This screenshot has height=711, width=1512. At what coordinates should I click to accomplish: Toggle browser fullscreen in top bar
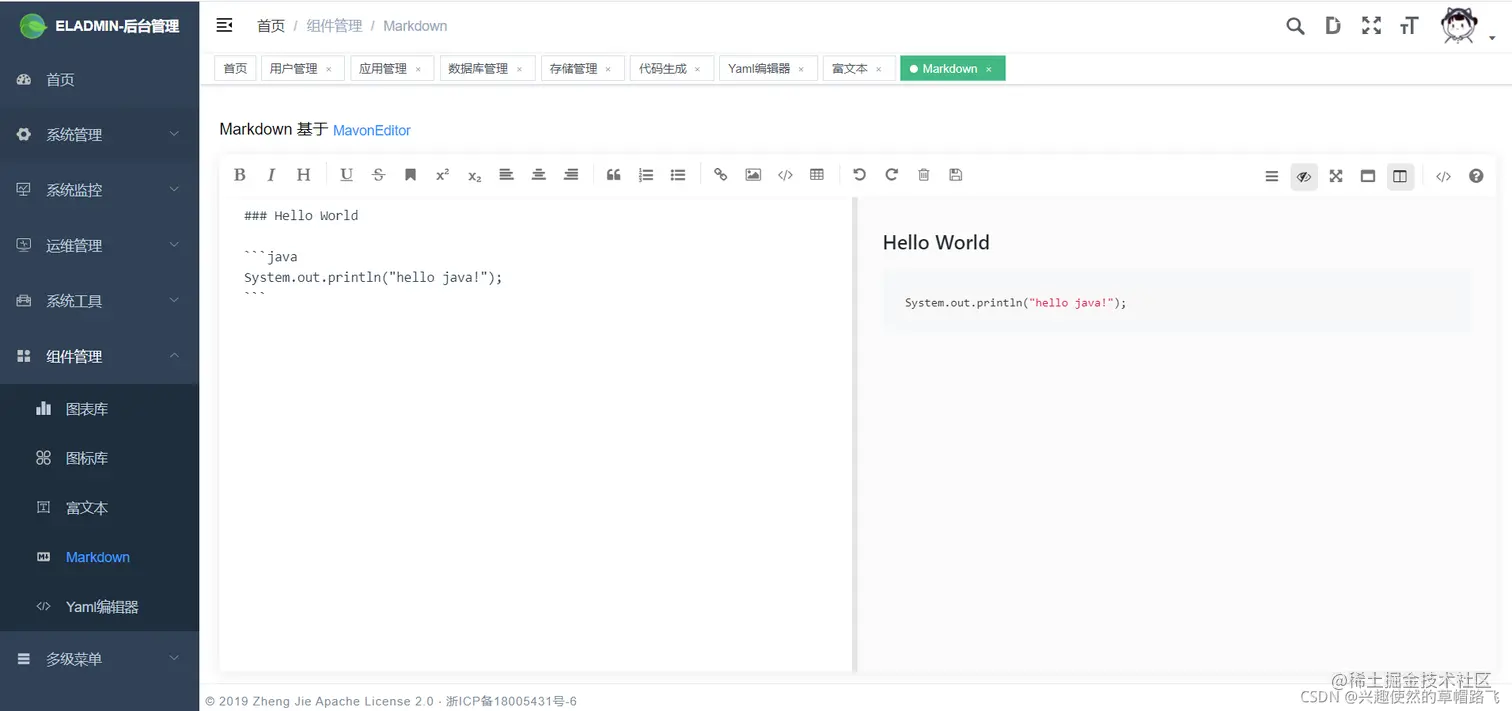click(1371, 26)
